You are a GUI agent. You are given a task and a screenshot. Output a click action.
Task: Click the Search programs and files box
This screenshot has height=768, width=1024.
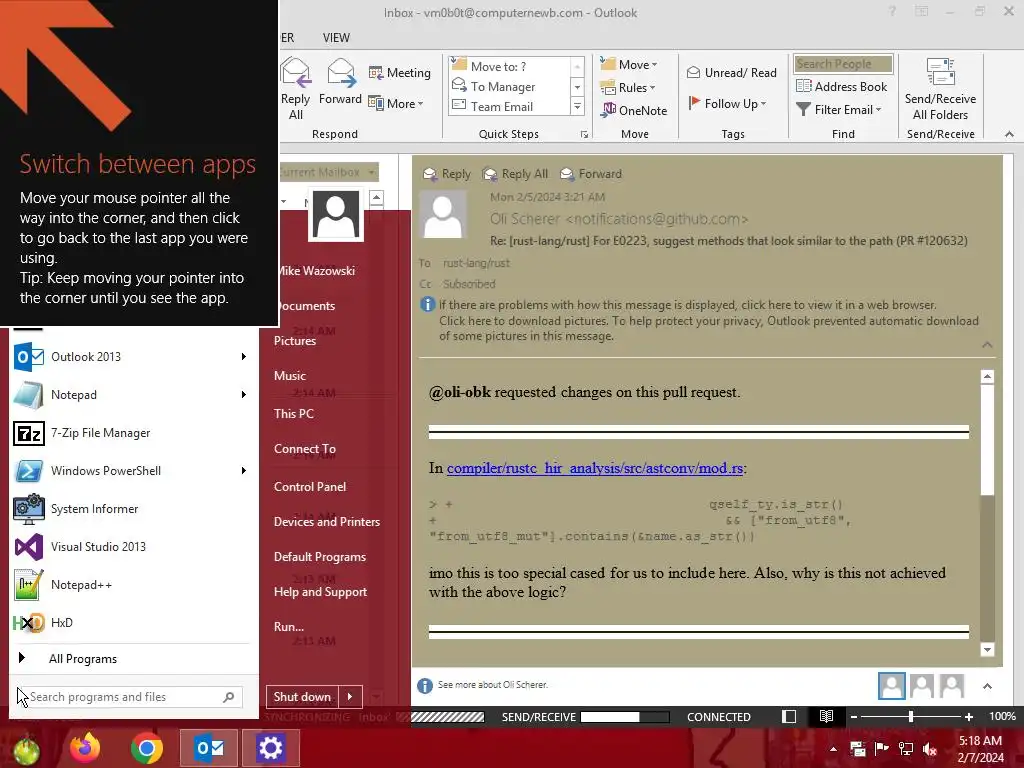coord(129,697)
